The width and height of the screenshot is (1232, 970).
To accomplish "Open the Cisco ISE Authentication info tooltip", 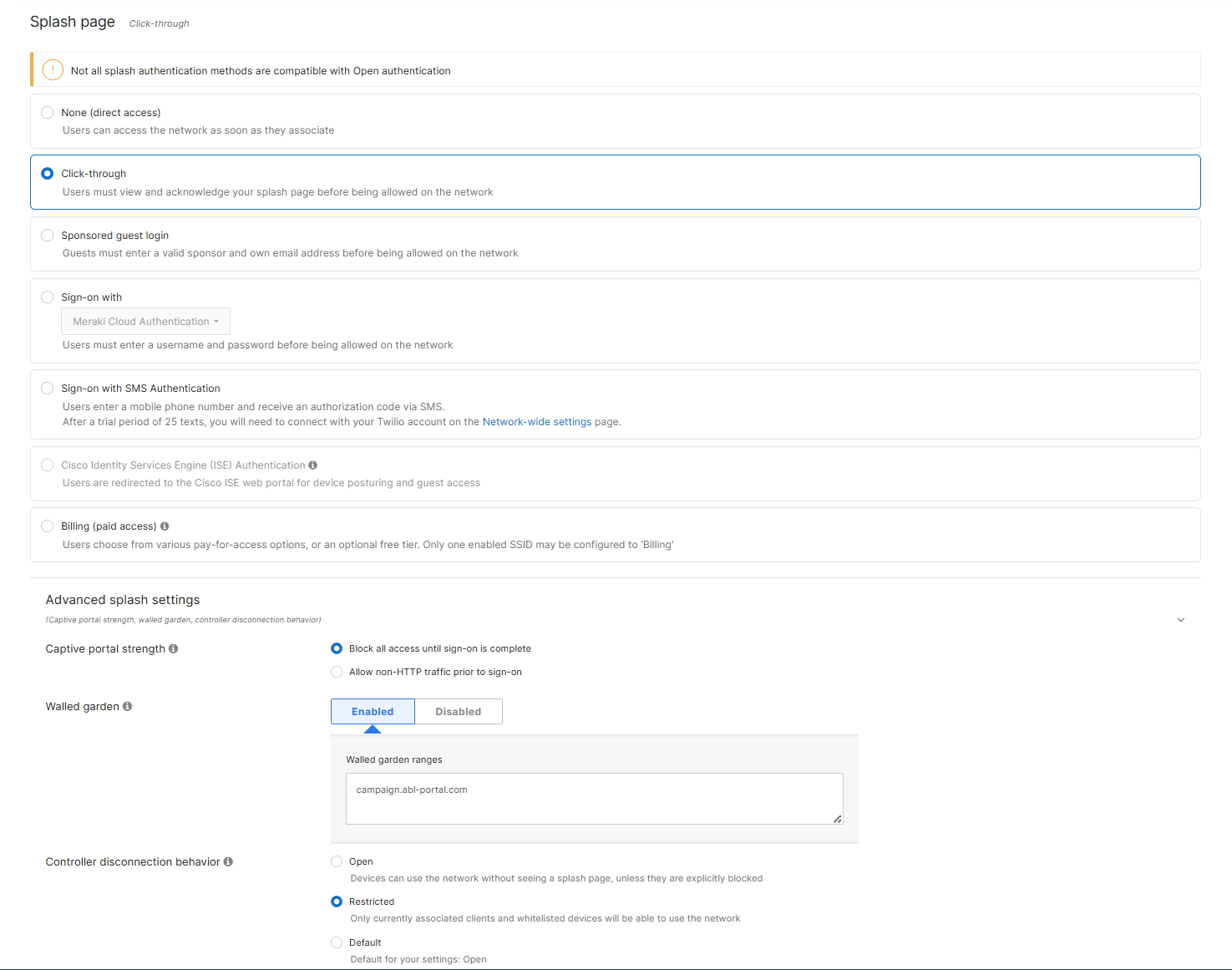I will [313, 465].
